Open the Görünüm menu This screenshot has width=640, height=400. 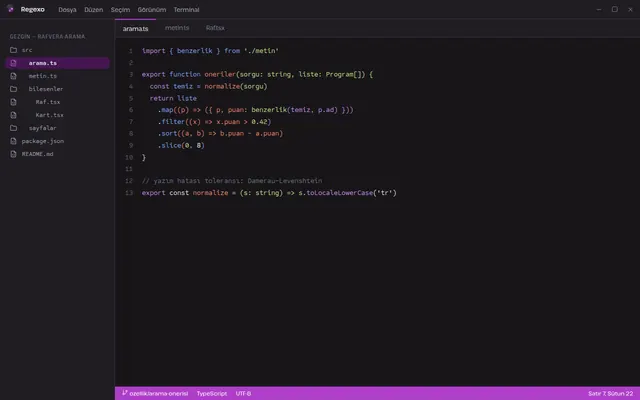151,9
